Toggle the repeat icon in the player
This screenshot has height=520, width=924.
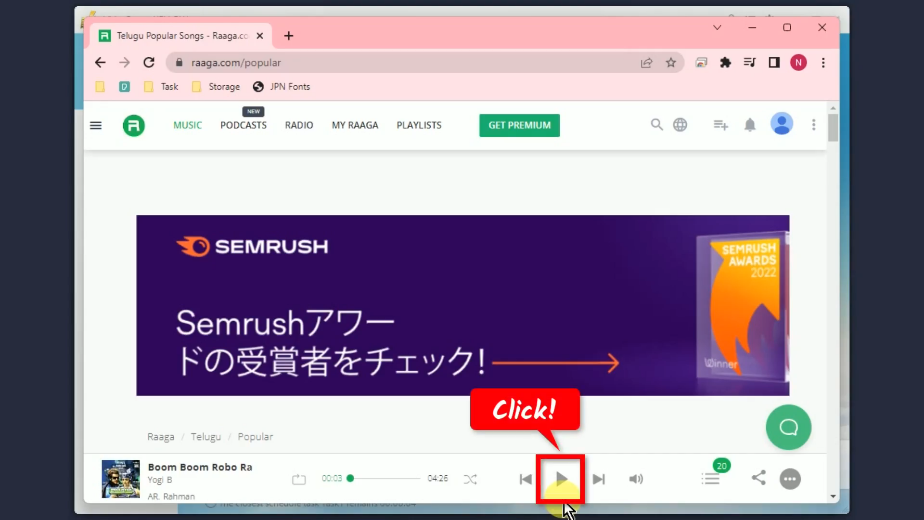pyautogui.click(x=299, y=479)
